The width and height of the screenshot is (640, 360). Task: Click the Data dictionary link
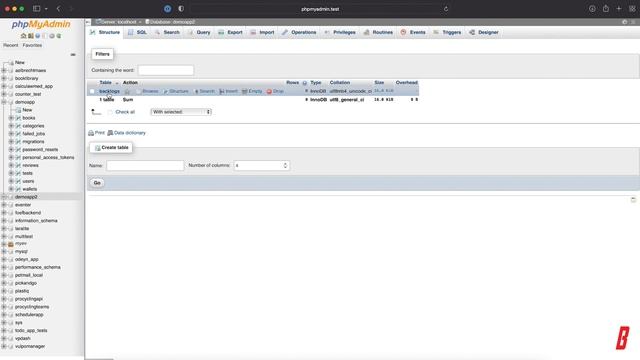[130, 133]
